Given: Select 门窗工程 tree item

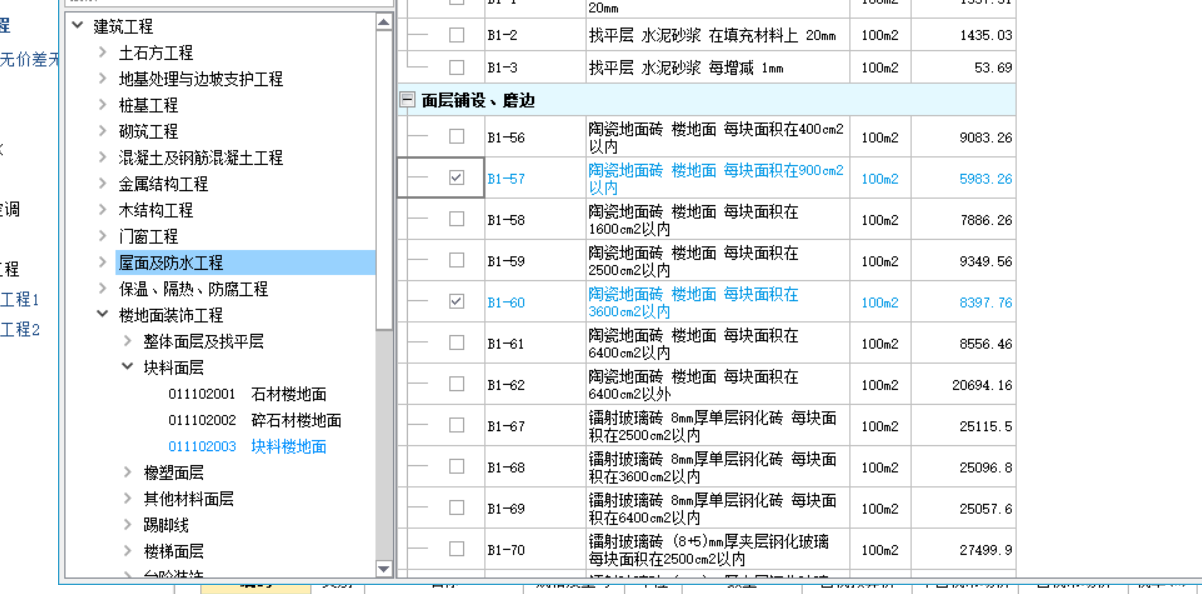Looking at the screenshot, I should click(148, 236).
